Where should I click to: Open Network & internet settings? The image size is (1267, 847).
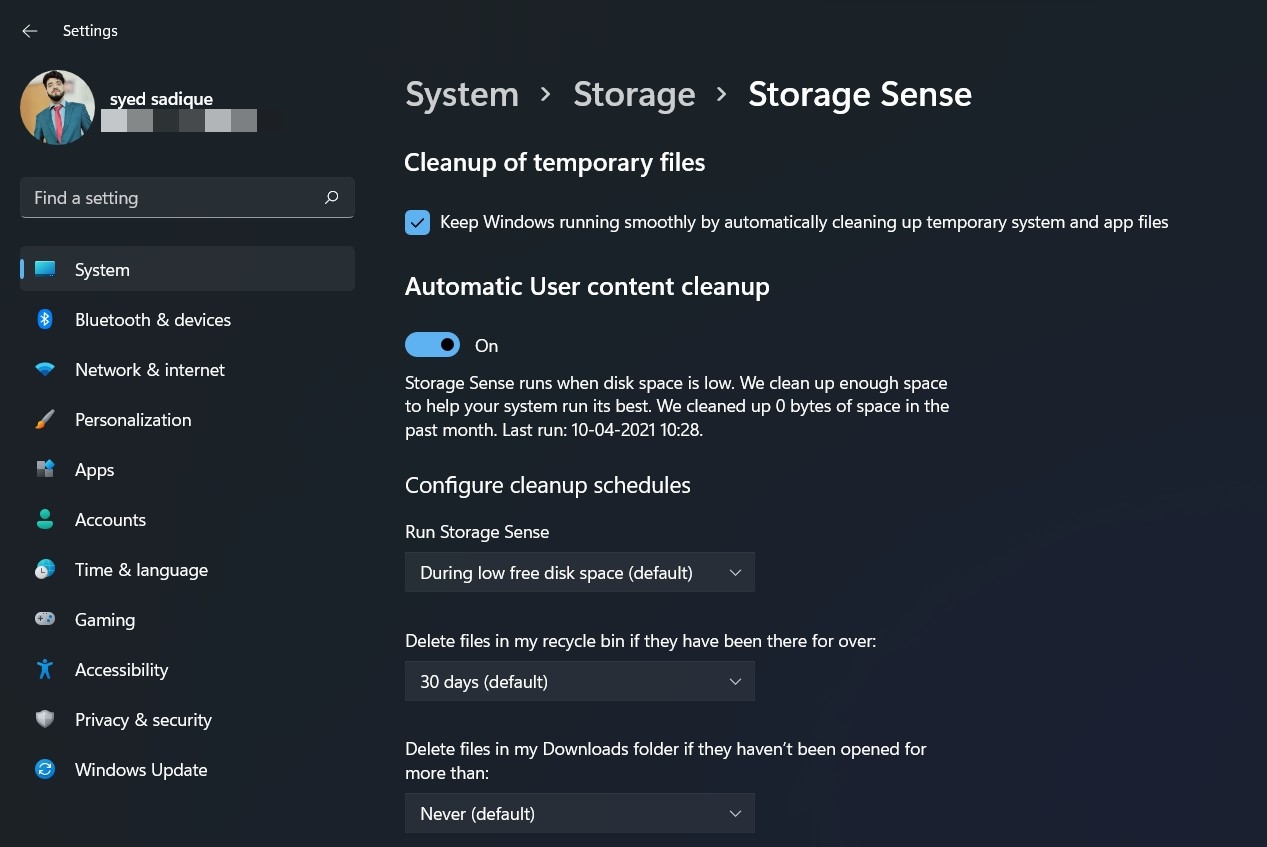pyautogui.click(x=149, y=369)
